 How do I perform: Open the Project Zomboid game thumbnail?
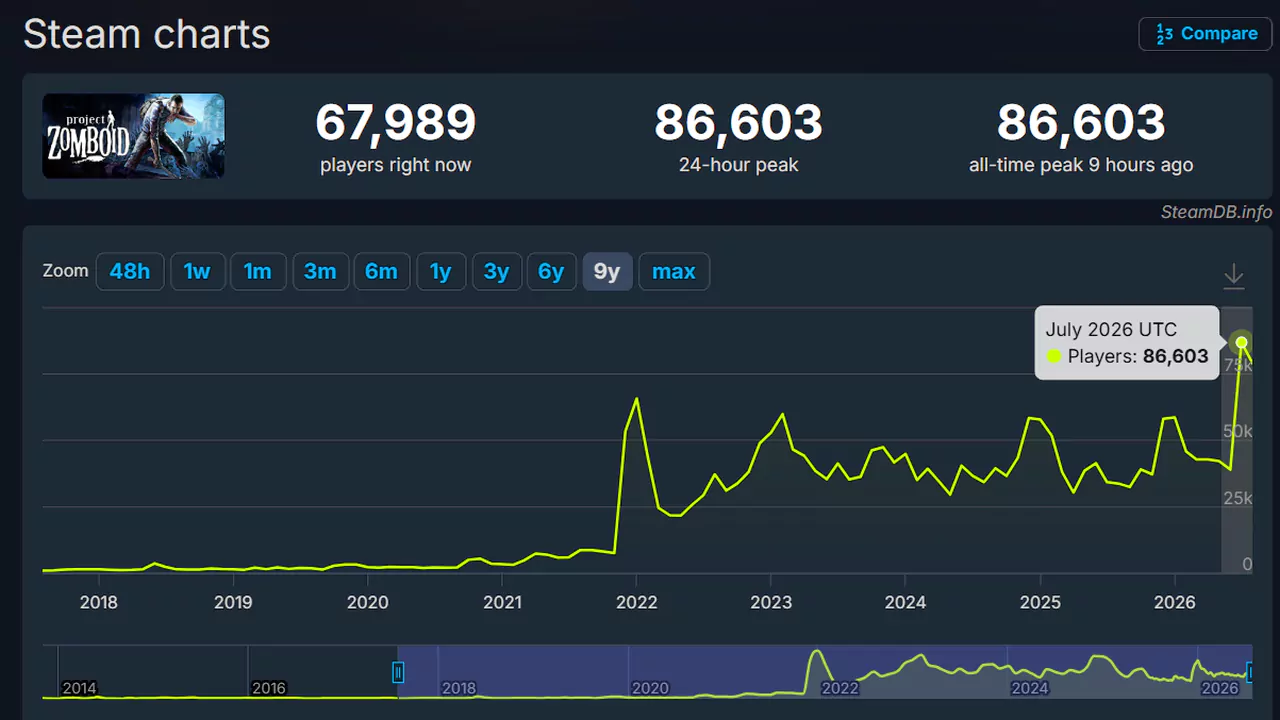pos(133,136)
